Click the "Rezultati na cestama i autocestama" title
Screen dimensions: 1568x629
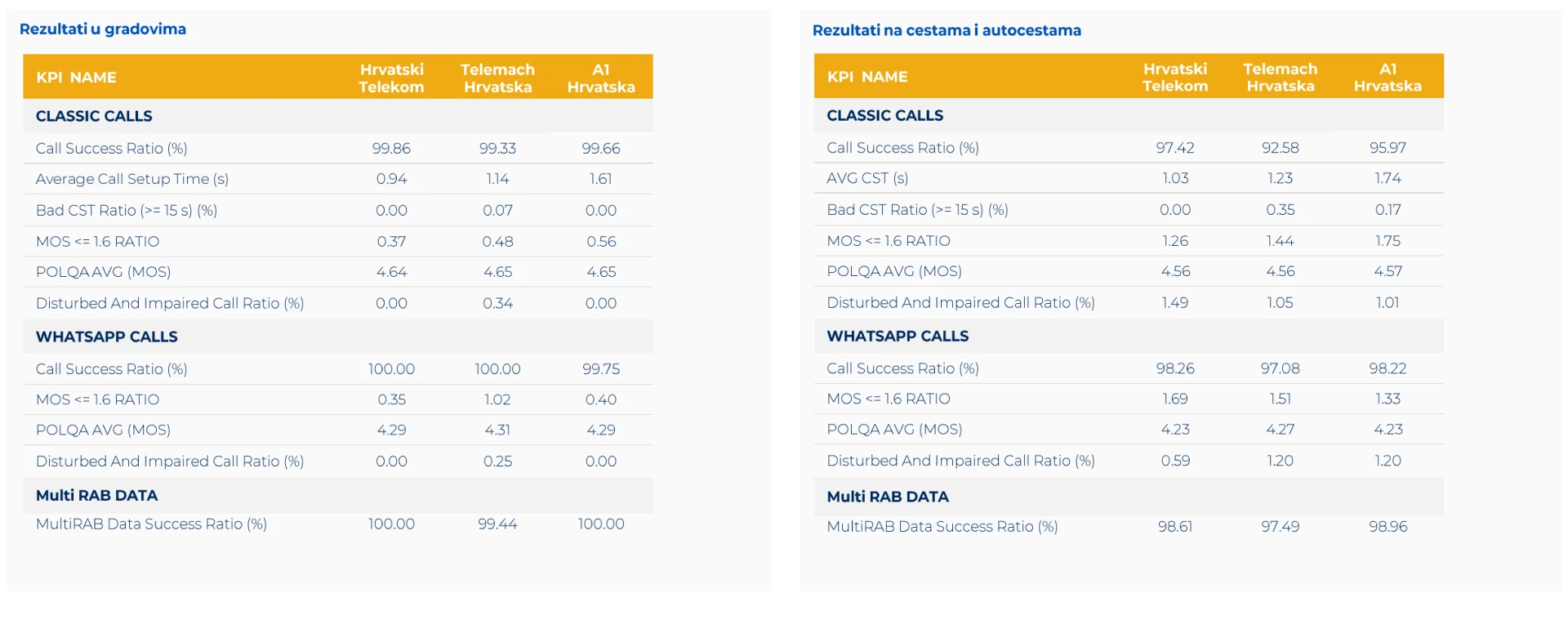(x=947, y=30)
